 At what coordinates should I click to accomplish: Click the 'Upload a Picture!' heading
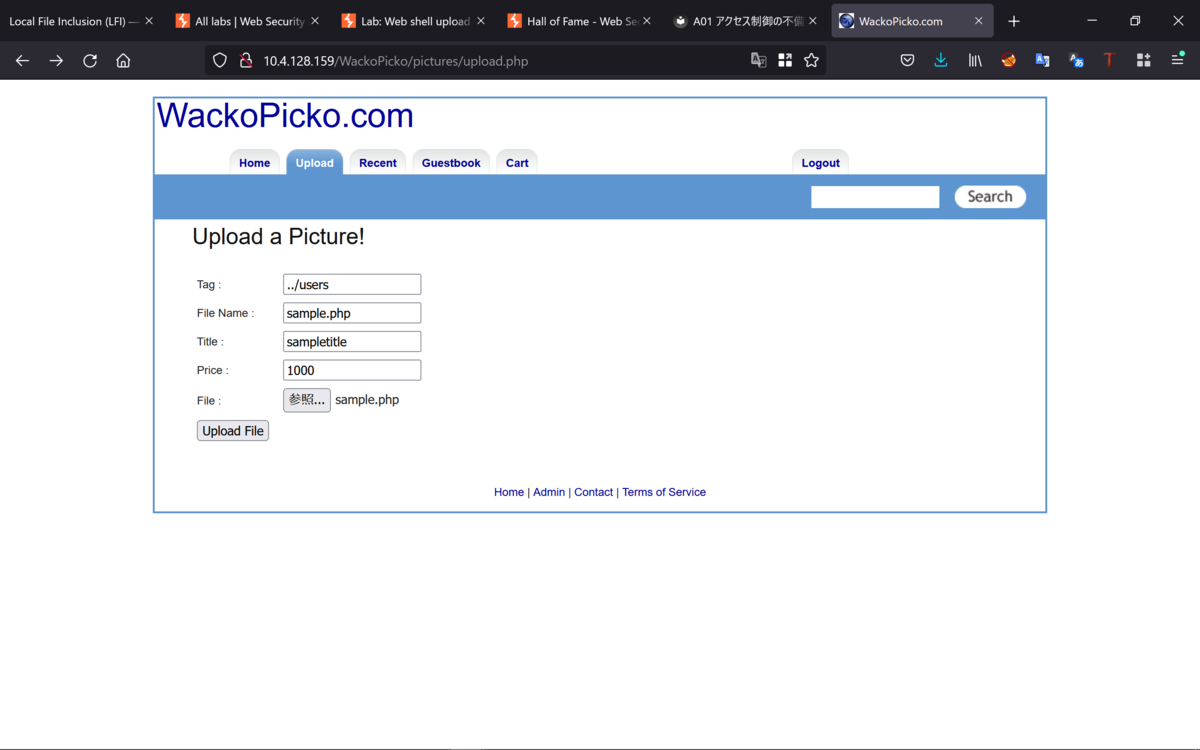click(278, 237)
